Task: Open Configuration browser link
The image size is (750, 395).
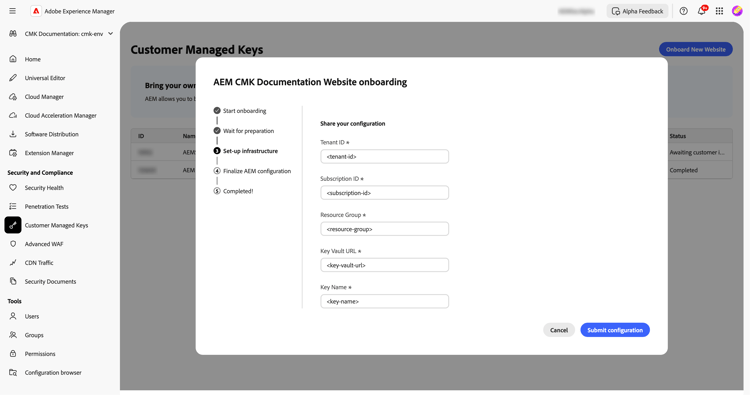Action: coord(53,372)
